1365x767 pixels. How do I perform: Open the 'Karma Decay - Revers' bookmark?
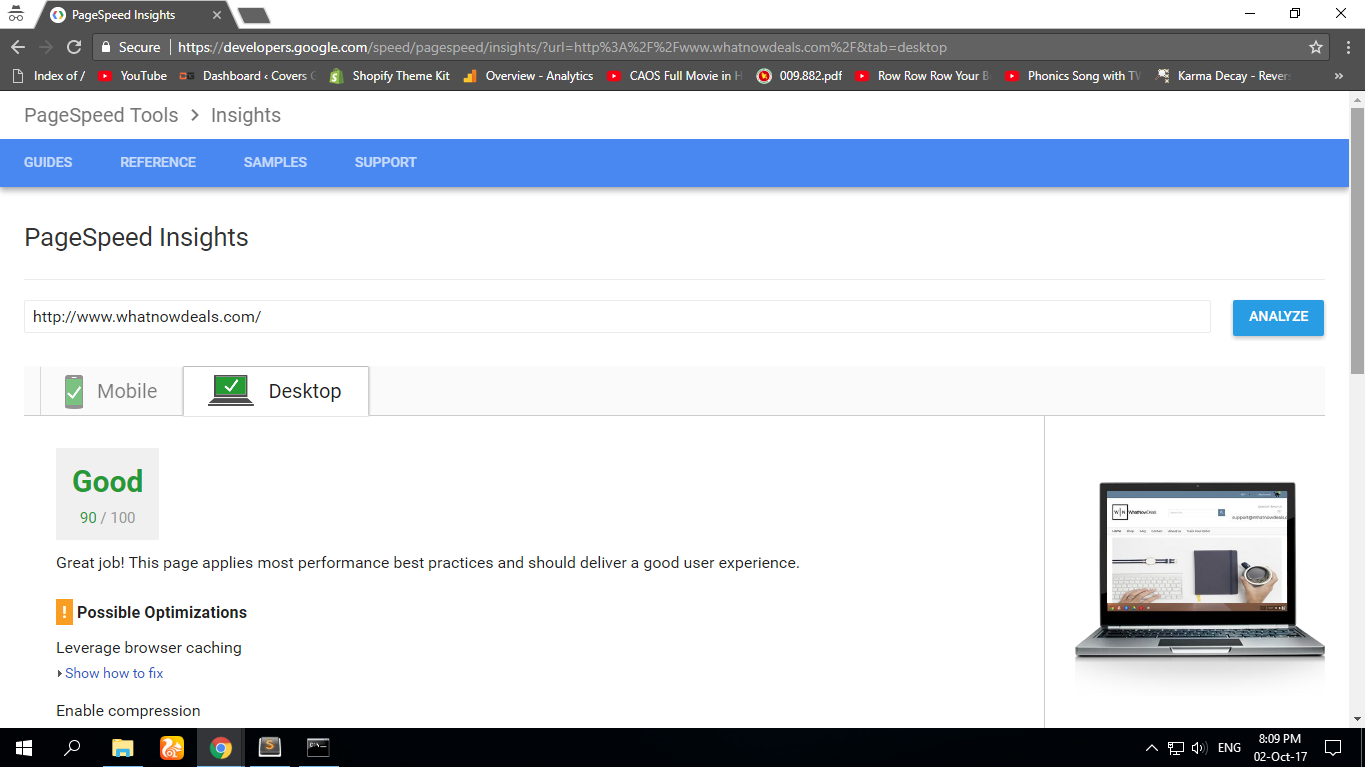(1223, 76)
